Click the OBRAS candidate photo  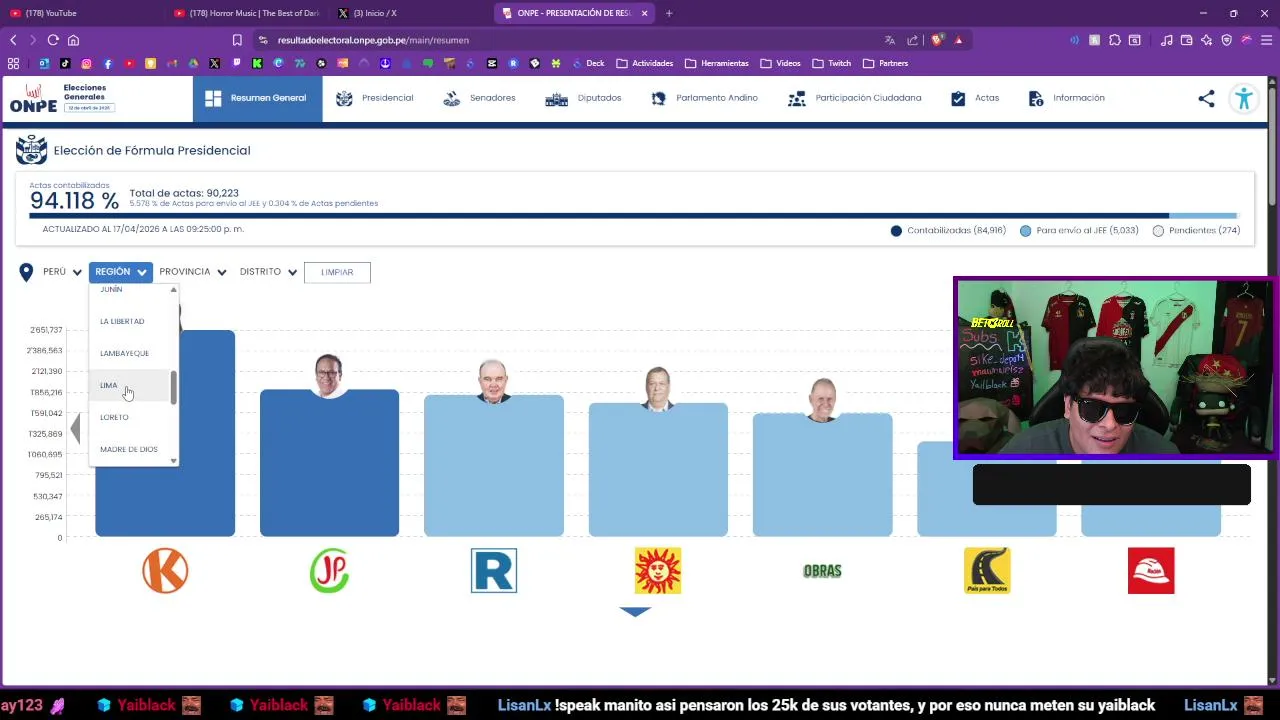(x=822, y=400)
